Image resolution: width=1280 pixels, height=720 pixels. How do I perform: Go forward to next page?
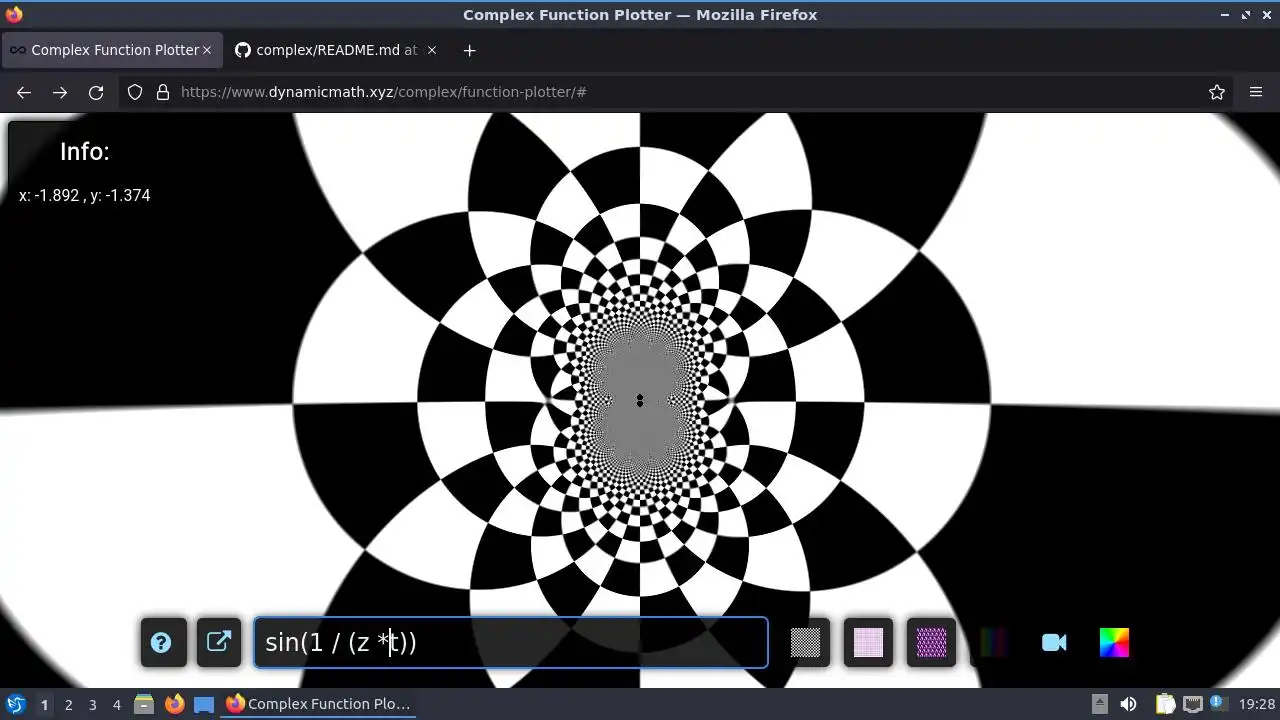pos(60,92)
